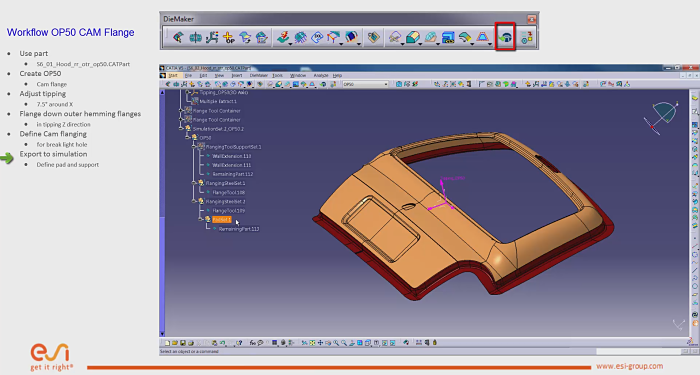Open the DieMaker menu in menu bar

[258, 75]
